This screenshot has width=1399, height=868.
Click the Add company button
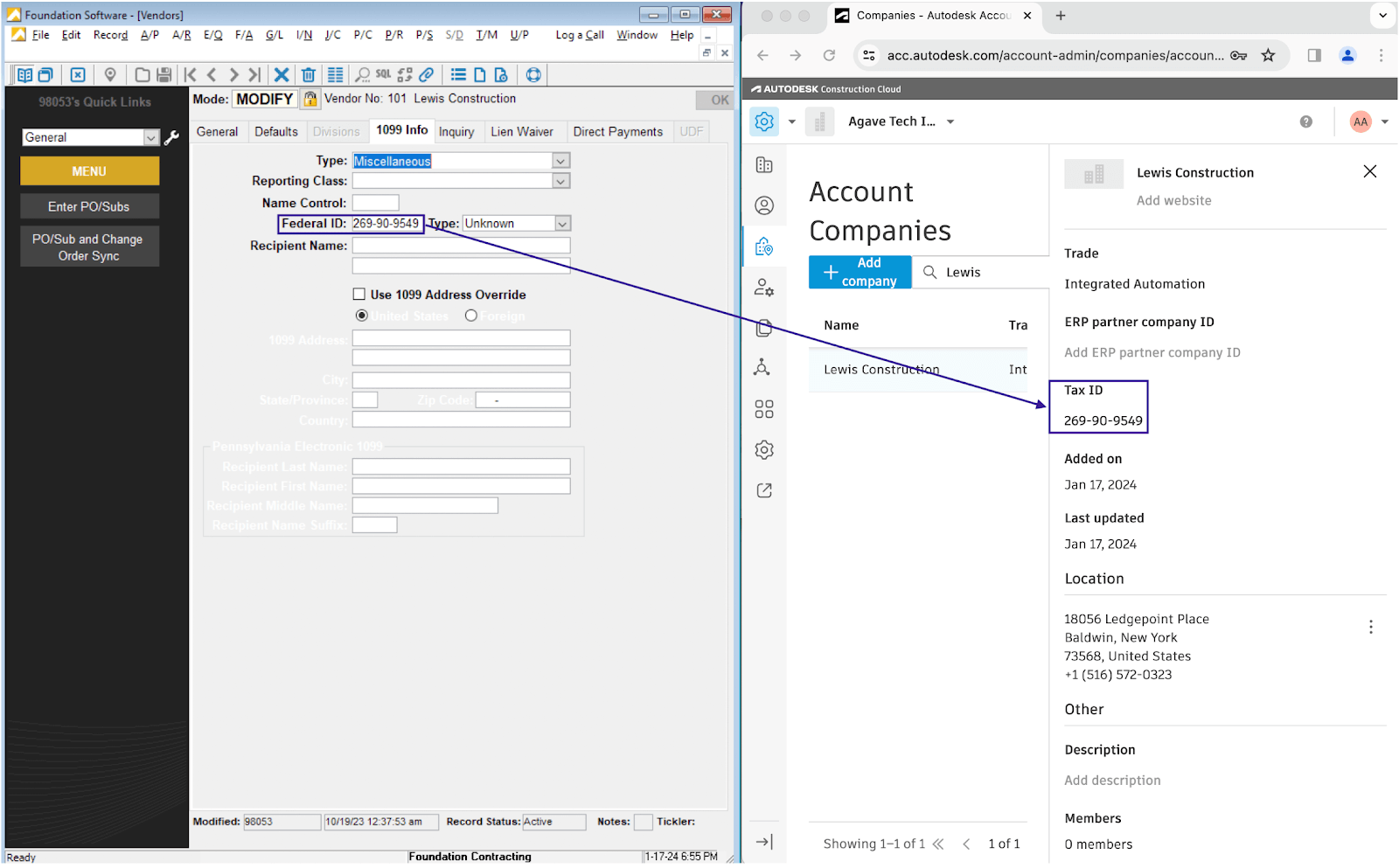tap(860, 272)
